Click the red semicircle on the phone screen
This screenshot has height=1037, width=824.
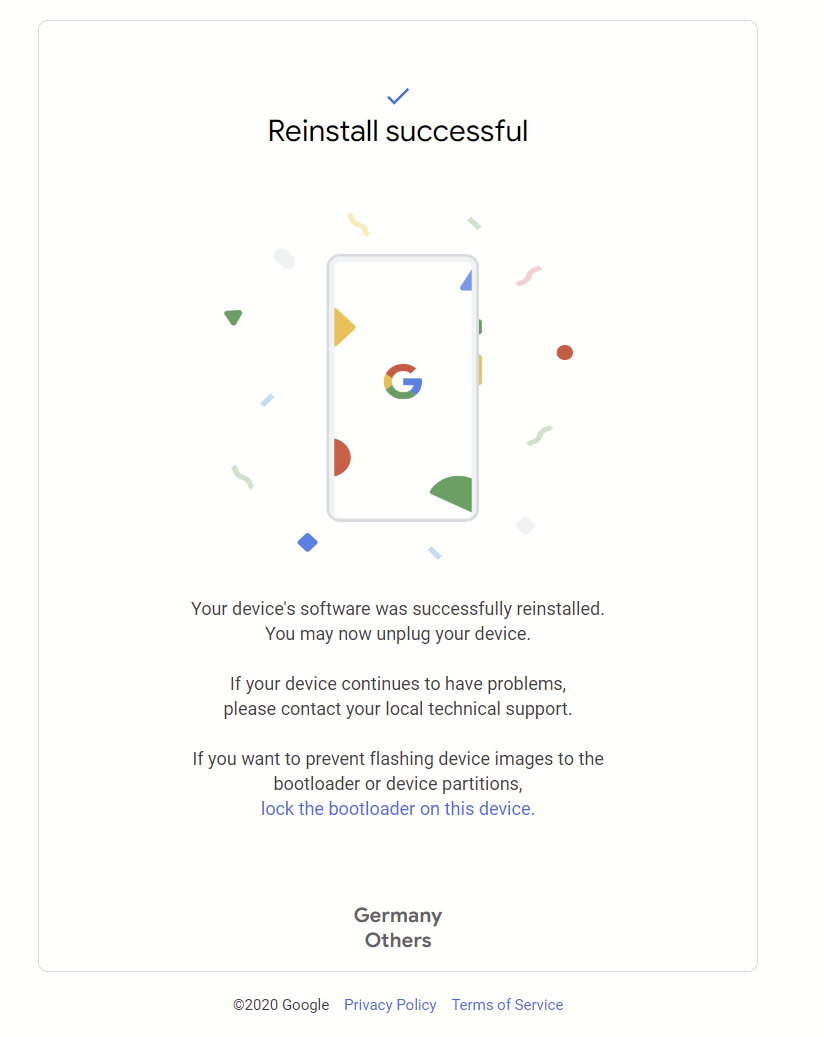pos(341,457)
